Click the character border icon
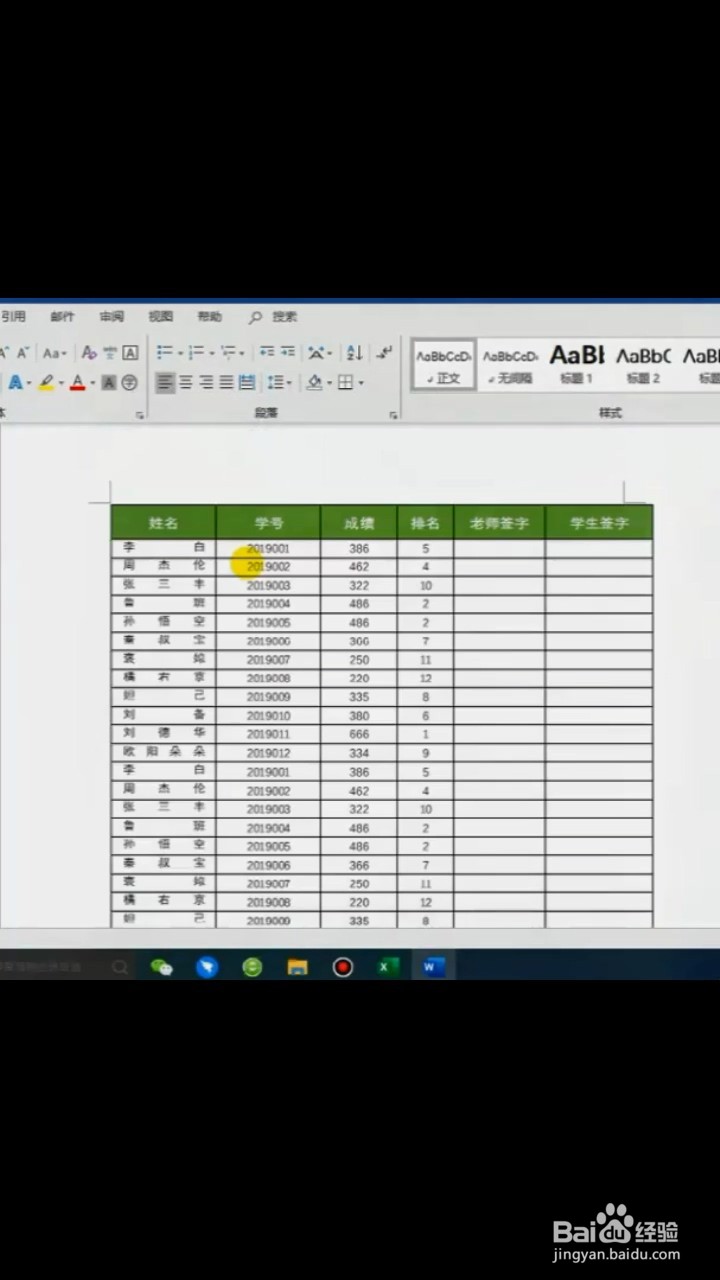720x1280 pixels. (130, 352)
